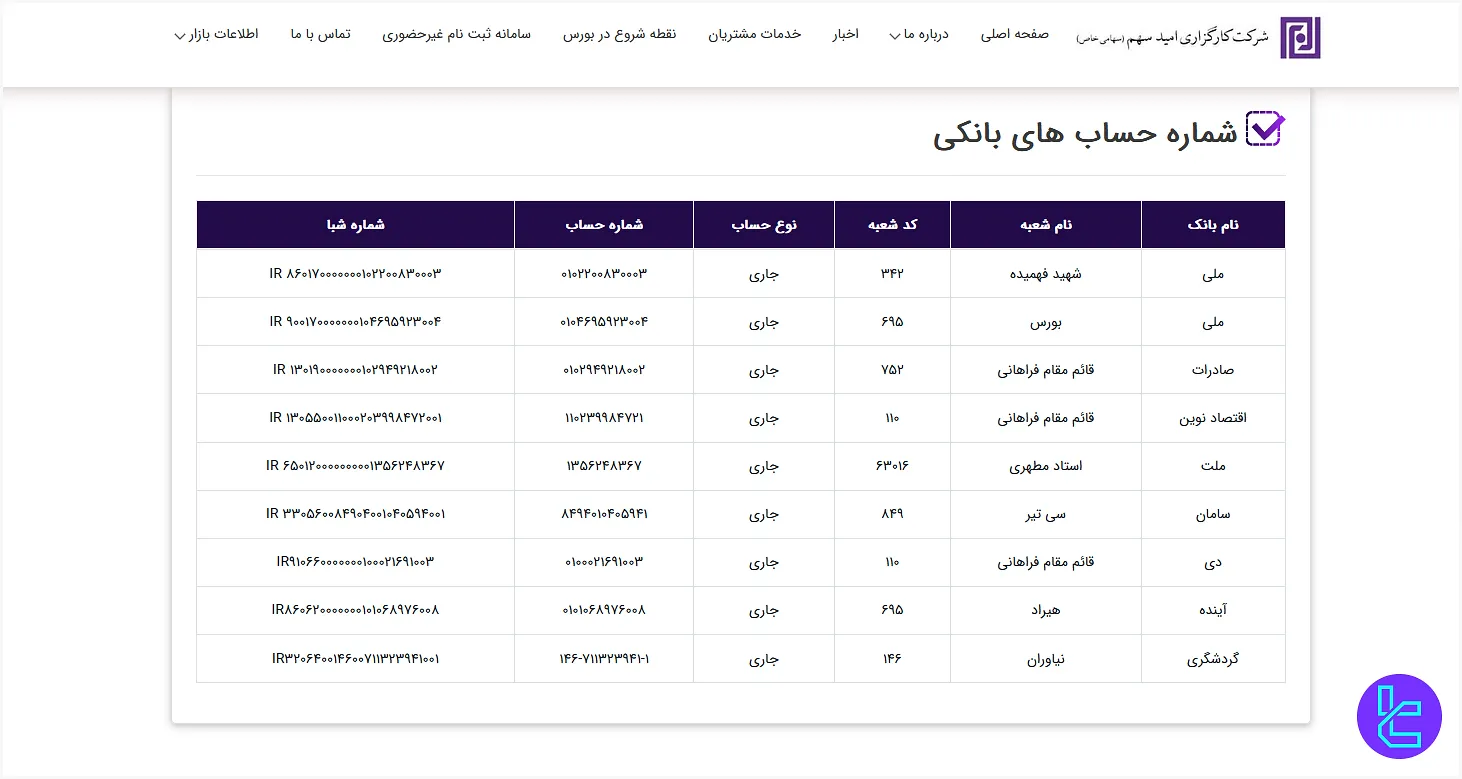Click the نام بانک column header
Image resolution: width=1462 pixels, height=779 pixels.
tap(1212, 225)
